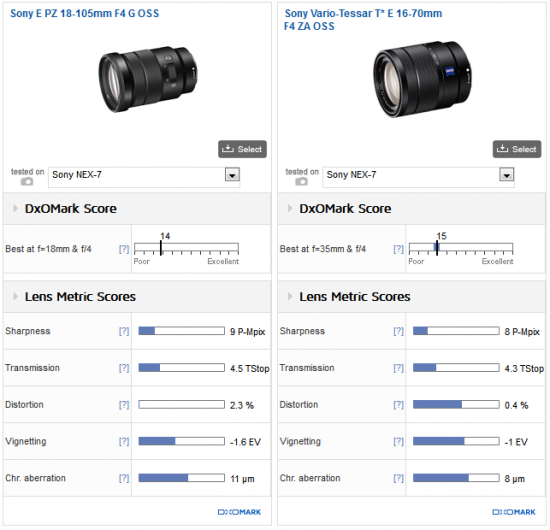Open Chr. aberration help [?] for 16-70mm lens
The height and width of the screenshot is (530, 550).
coord(398,478)
